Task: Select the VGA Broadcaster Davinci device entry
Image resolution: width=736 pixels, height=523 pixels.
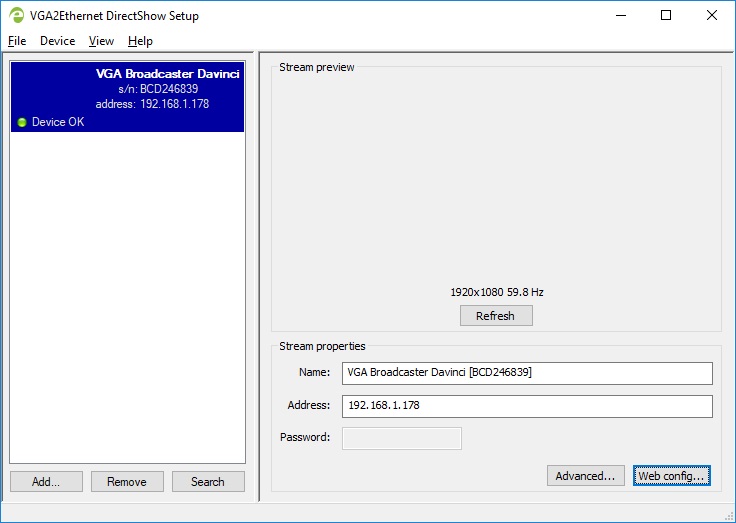Action: [x=127, y=97]
